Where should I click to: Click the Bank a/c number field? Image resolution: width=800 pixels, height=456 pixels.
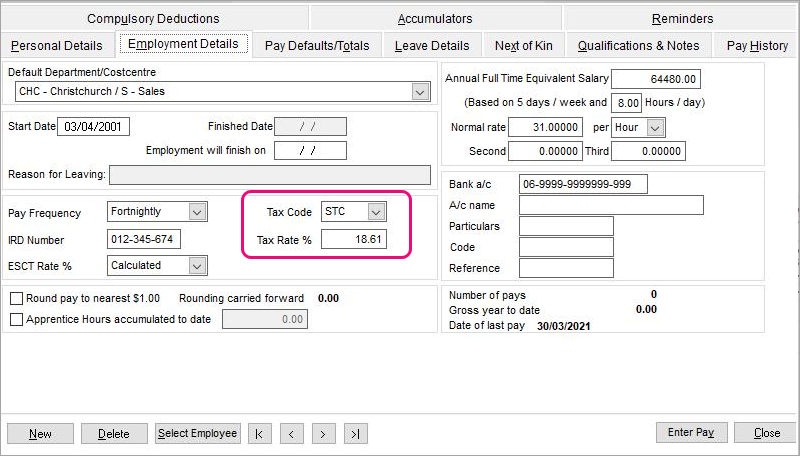pyautogui.click(x=583, y=184)
